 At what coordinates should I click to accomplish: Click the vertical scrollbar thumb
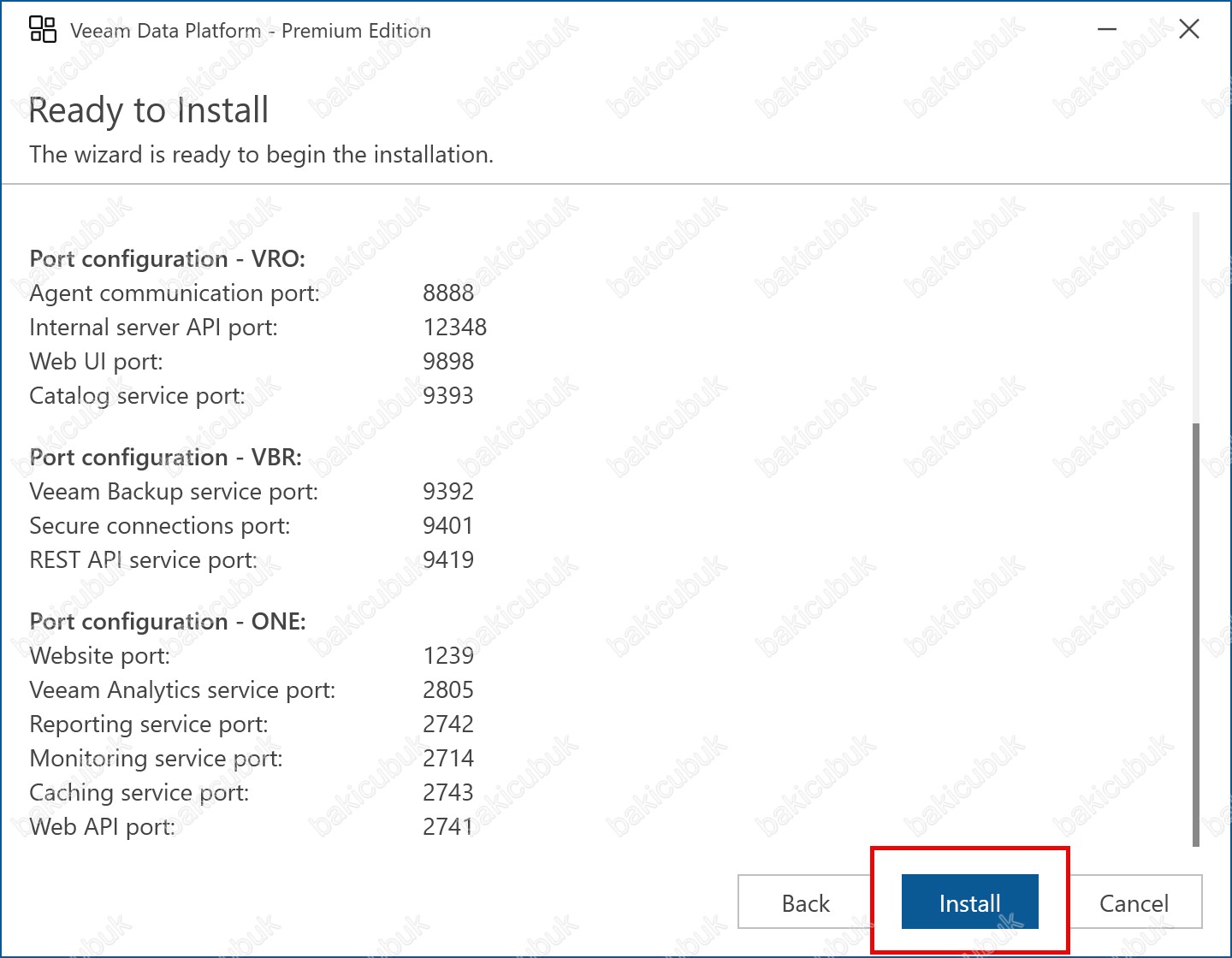pos(1196,633)
